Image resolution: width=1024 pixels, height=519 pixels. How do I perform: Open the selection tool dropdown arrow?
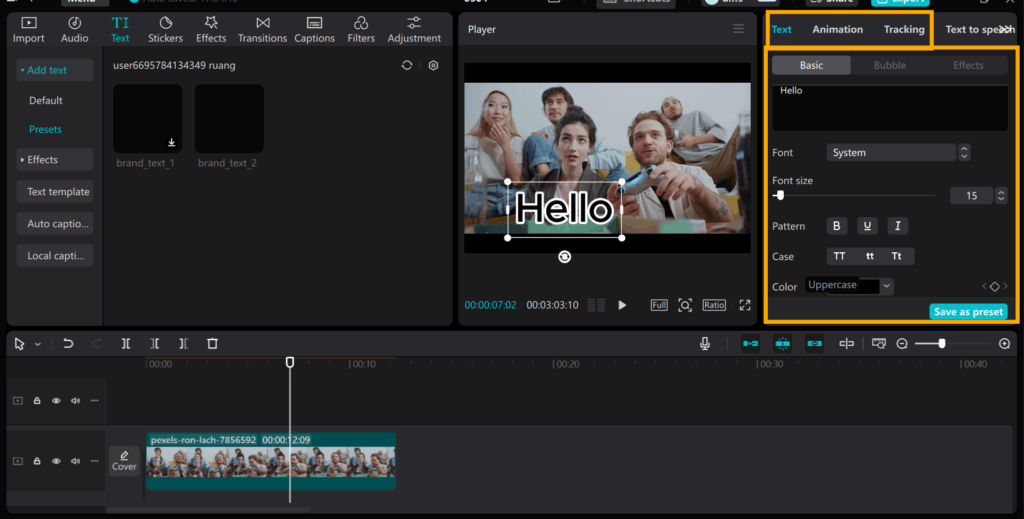(38, 344)
